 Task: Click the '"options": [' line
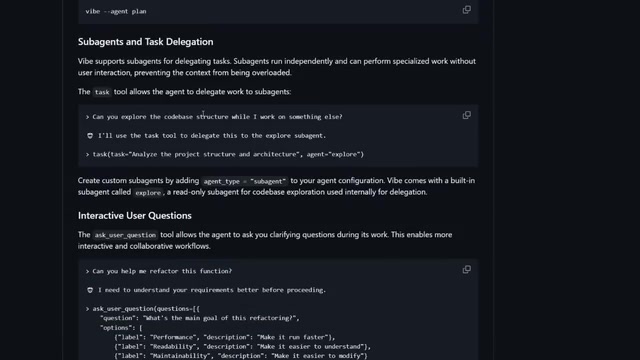(121, 327)
